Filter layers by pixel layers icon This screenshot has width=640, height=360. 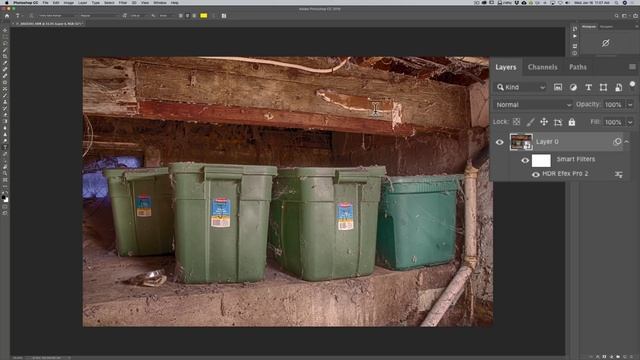pyautogui.click(x=558, y=87)
